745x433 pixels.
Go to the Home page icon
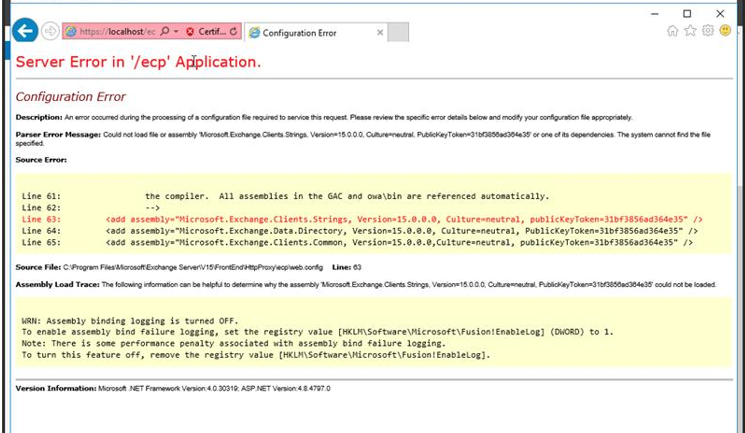click(672, 31)
